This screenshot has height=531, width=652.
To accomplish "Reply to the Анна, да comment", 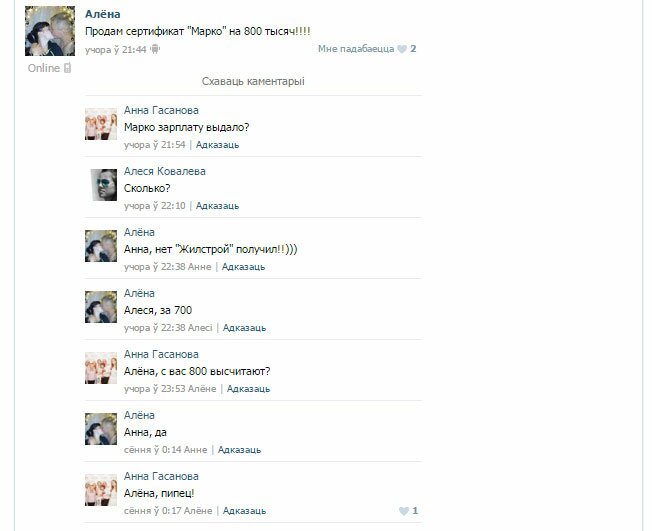I will tap(240, 450).
